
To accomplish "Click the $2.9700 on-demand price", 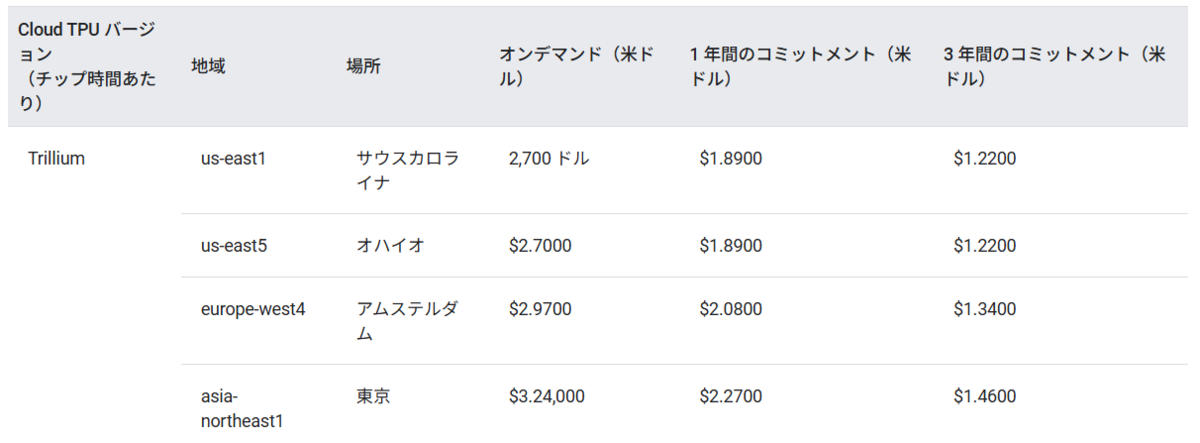I will pos(540,309).
